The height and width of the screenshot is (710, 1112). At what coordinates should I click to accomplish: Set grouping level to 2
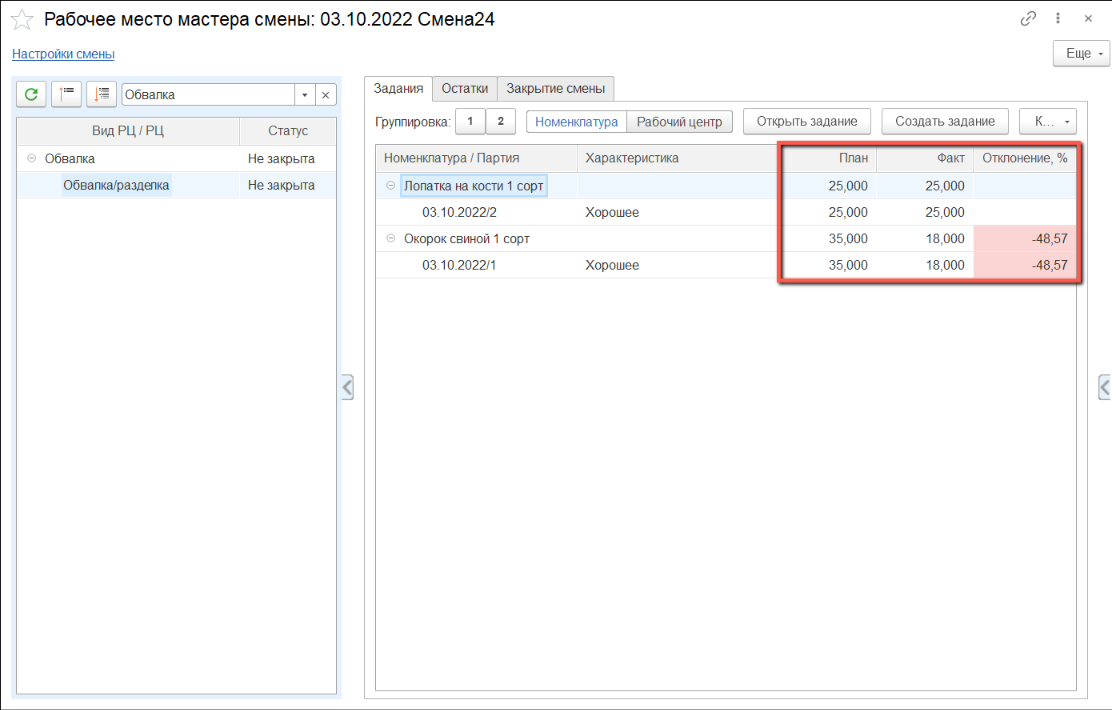pos(500,121)
